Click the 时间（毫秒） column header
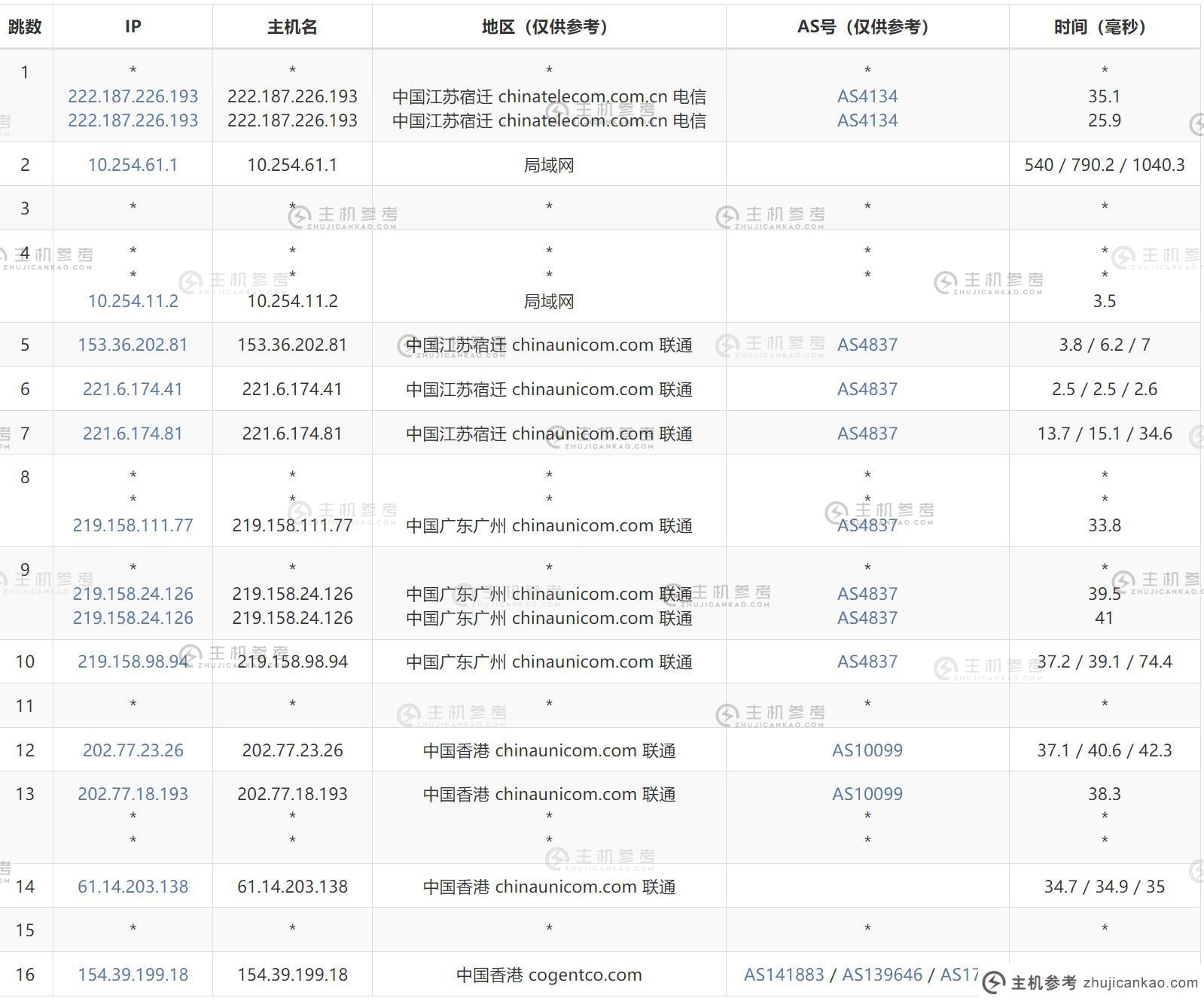This screenshot has width=1204, height=1001. [x=1105, y=27]
